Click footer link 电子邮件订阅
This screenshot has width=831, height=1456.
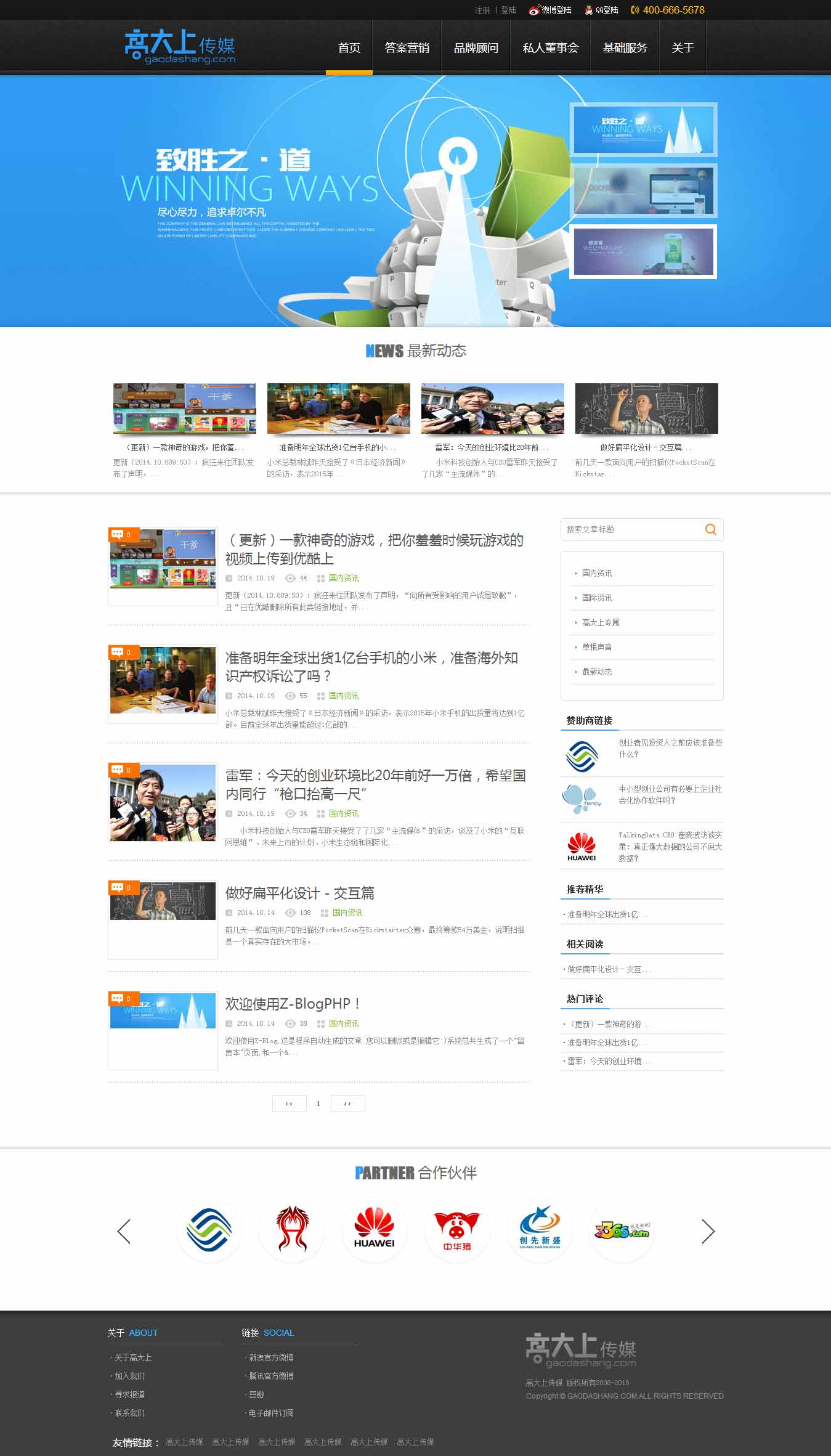[271, 1413]
